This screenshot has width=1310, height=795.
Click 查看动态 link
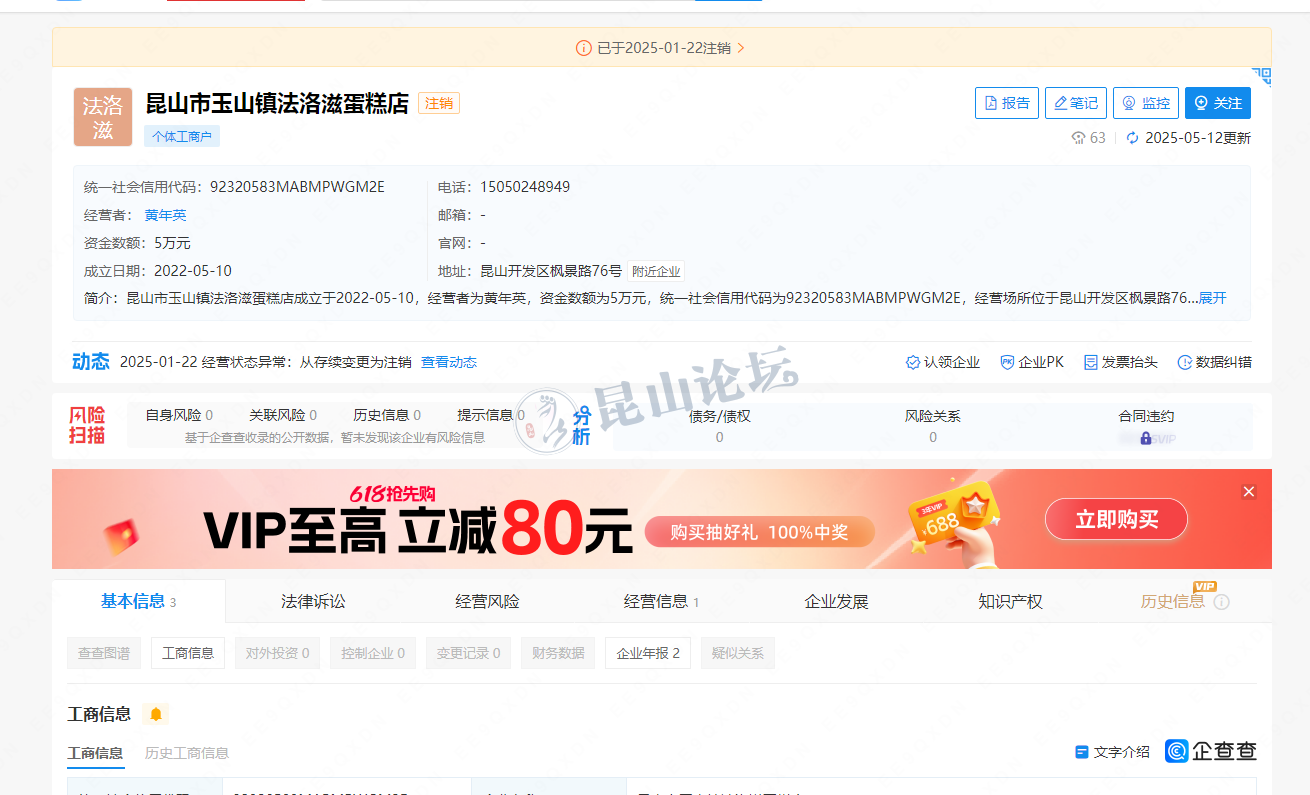(x=449, y=362)
